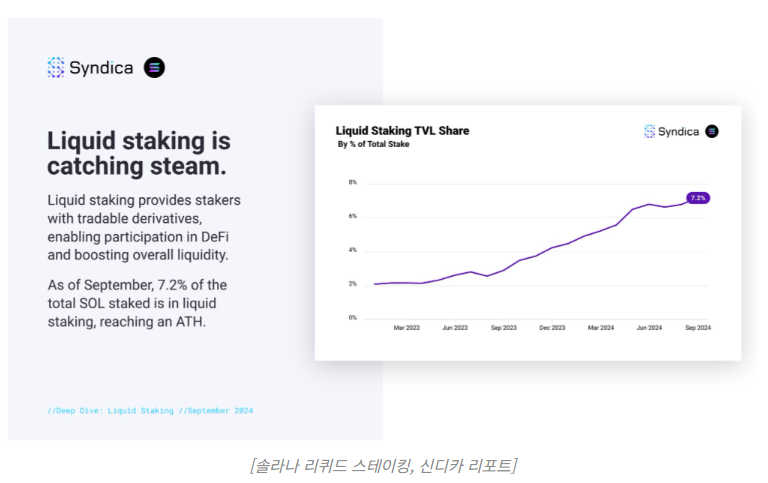The width and height of the screenshot is (768, 483).
Task: Click the Solana circle icon beside left Syndica
Action: click(154, 68)
